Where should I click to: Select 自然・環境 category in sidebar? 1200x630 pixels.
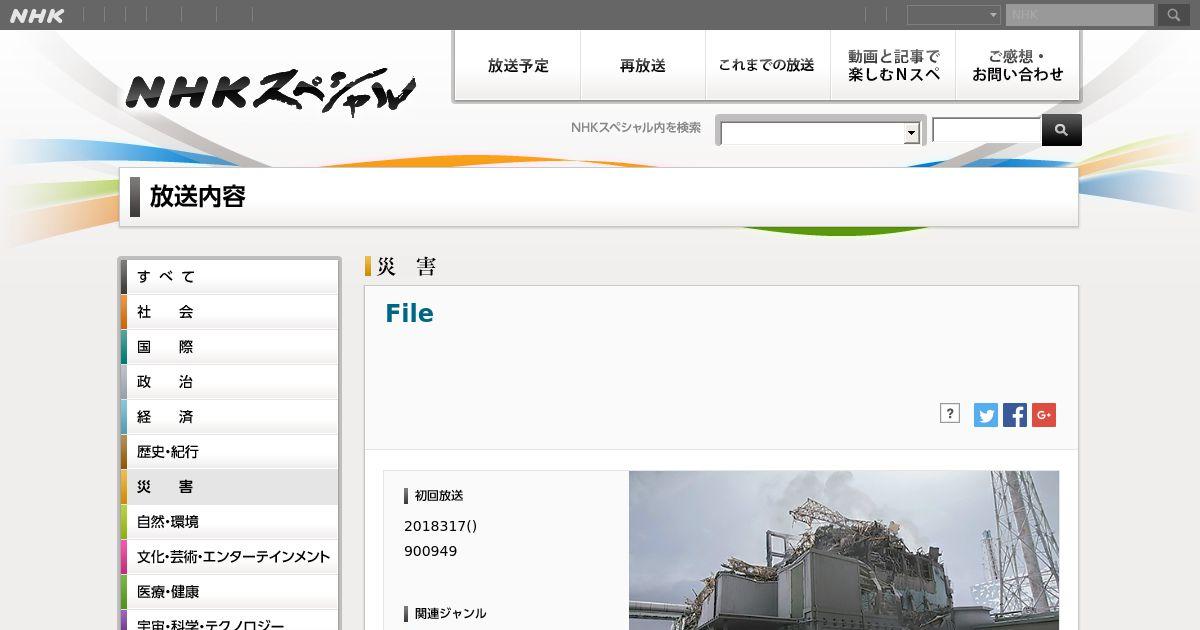pos(230,522)
